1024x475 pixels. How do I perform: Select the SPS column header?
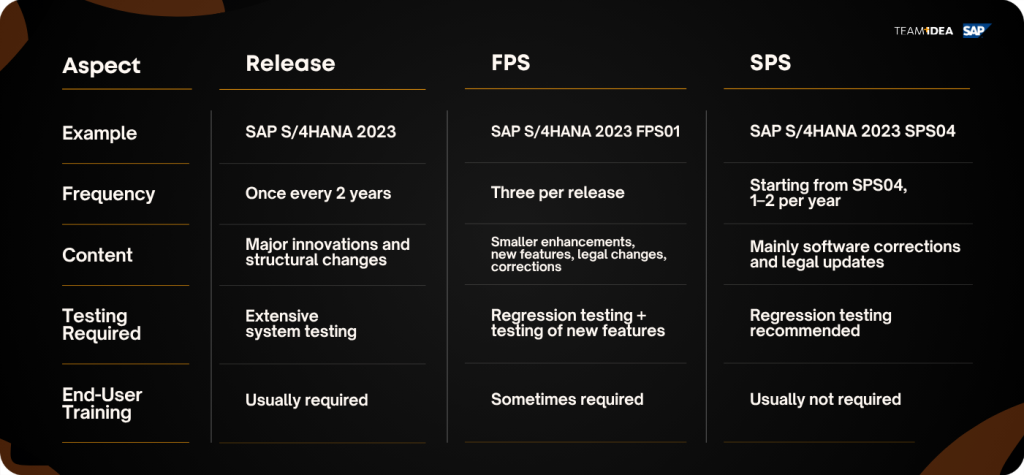(x=771, y=63)
